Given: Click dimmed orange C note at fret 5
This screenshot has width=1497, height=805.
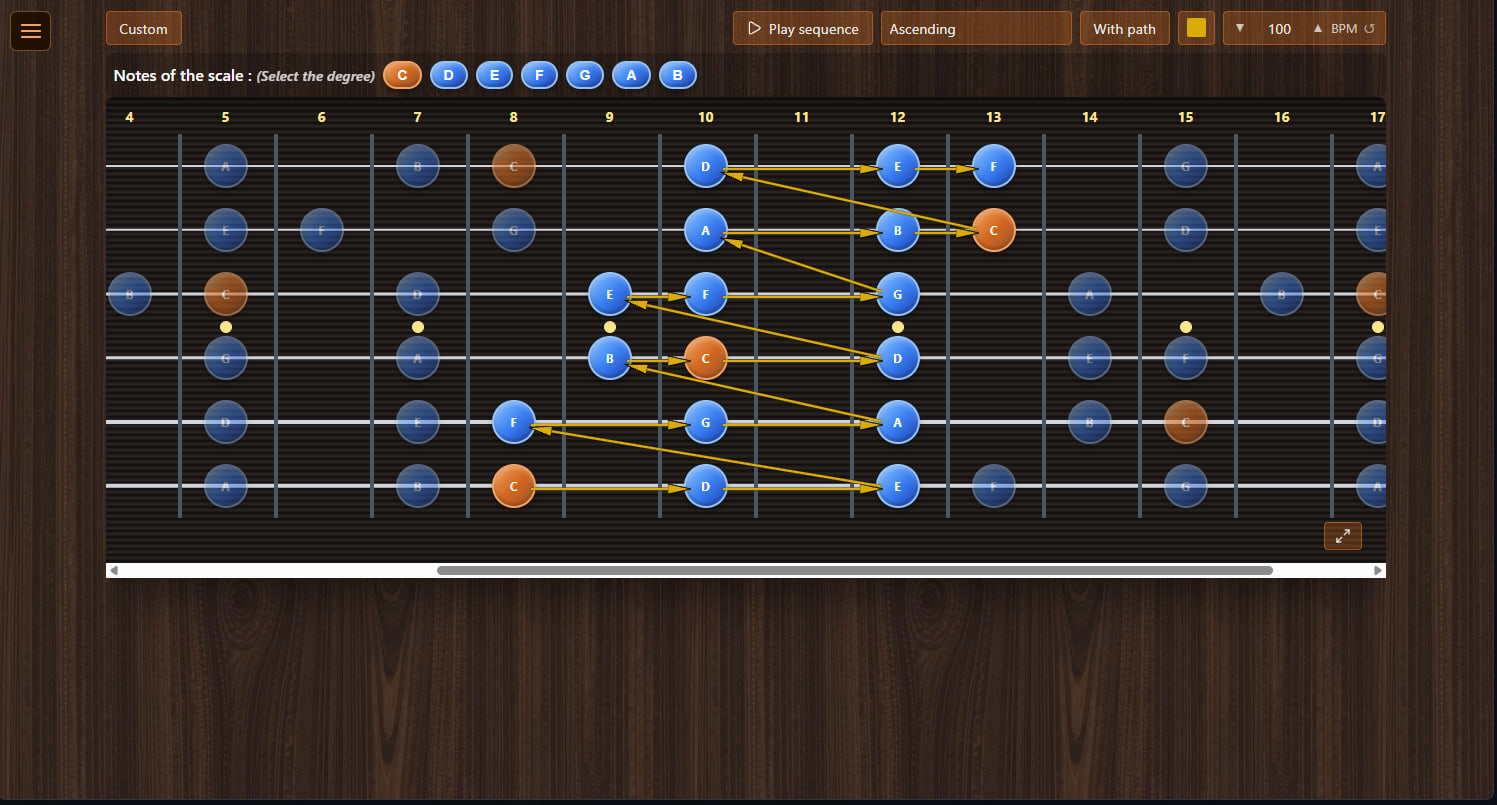Looking at the screenshot, I should tap(226, 294).
